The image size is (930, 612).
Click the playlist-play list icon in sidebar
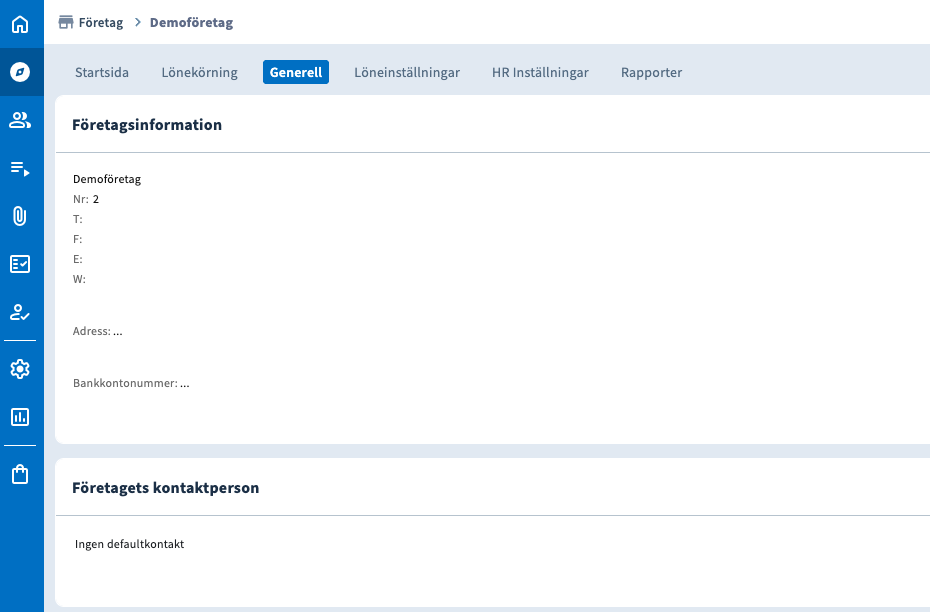20,168
